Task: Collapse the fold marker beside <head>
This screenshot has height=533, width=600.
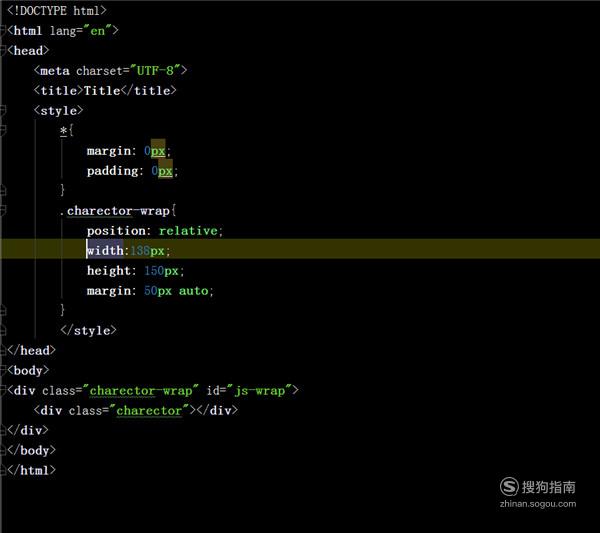Action: click(3, 51)
